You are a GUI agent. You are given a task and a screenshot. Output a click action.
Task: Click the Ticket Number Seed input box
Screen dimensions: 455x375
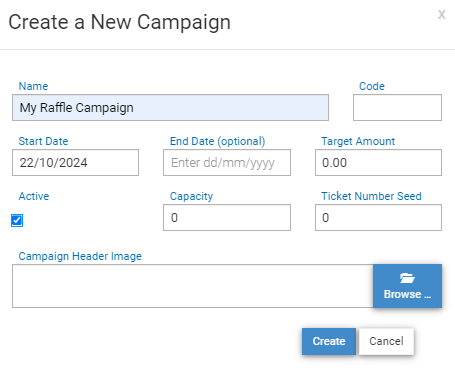[378, 218]
